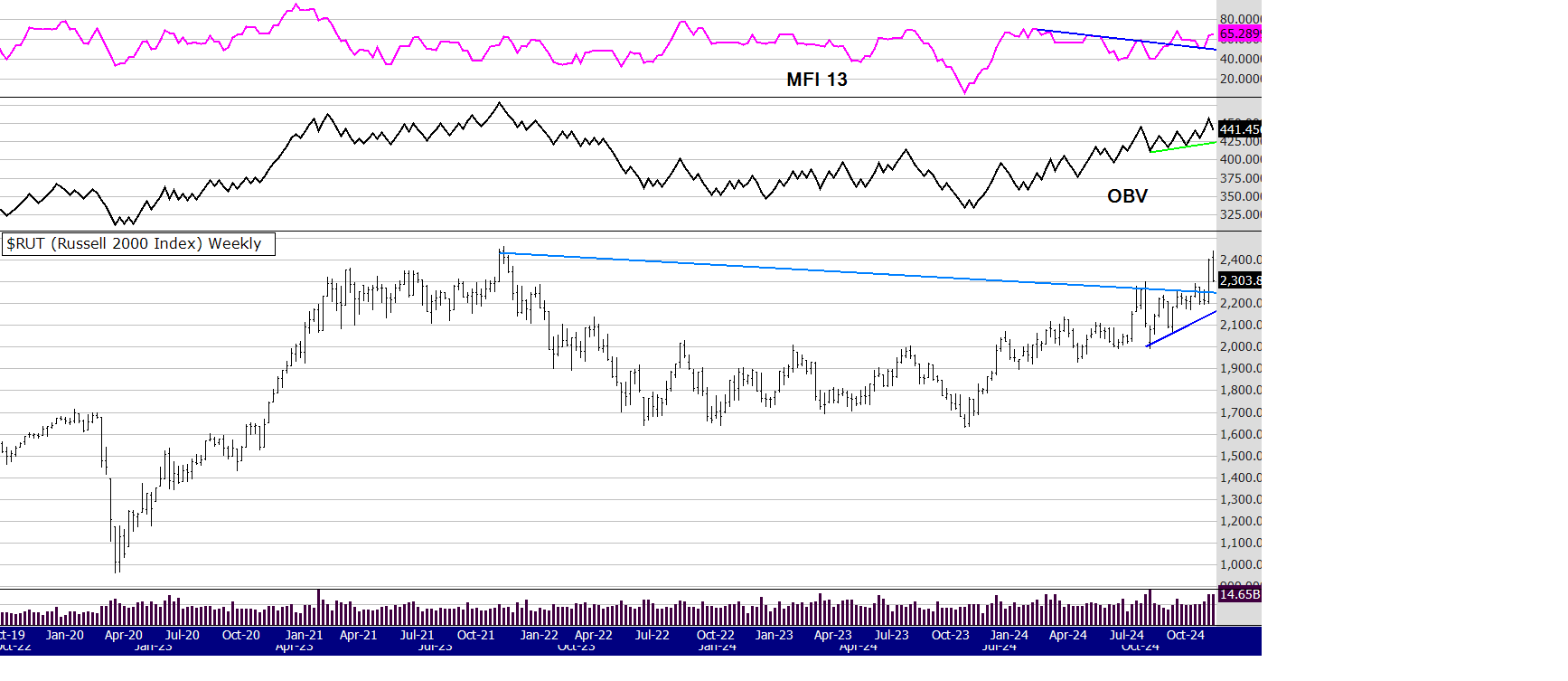
Task: Click the 2,000.0 price axis label
Action: (1240, 346)
